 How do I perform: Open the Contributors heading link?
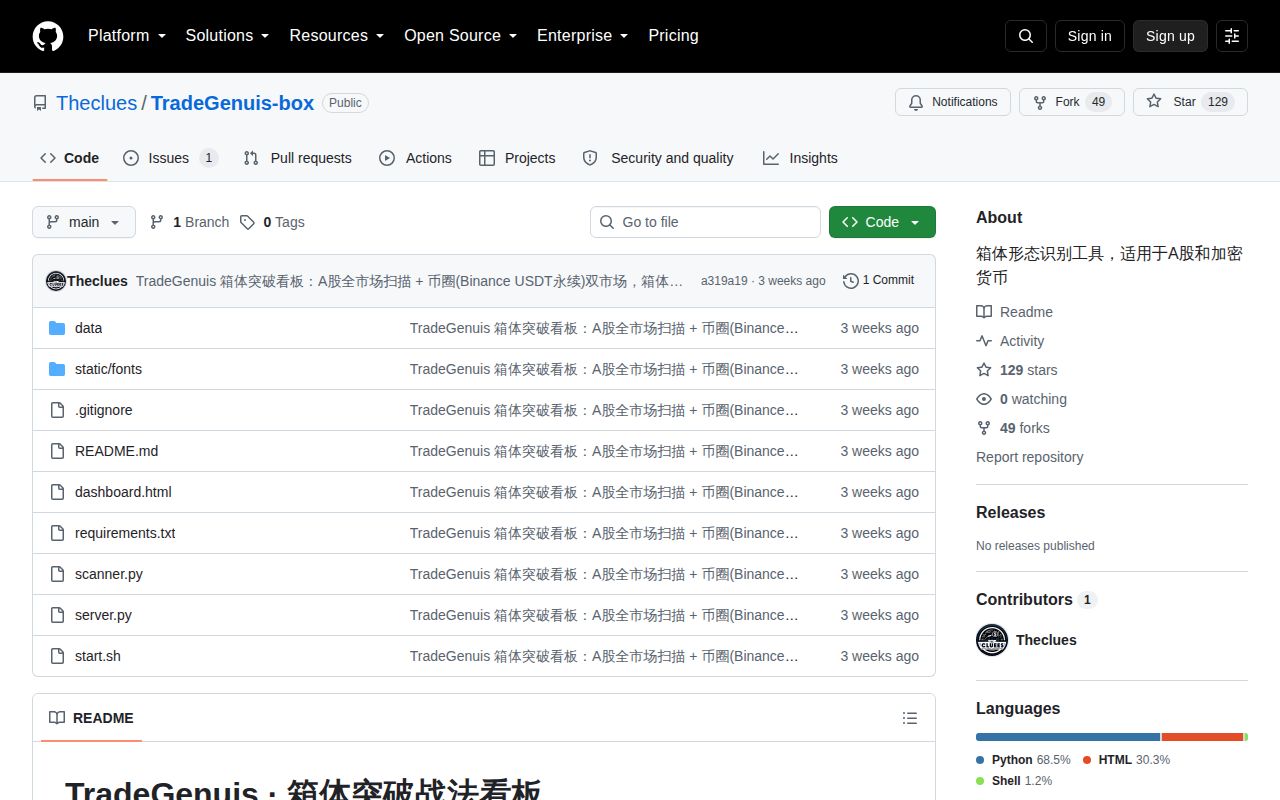(x=1036, y=599)
